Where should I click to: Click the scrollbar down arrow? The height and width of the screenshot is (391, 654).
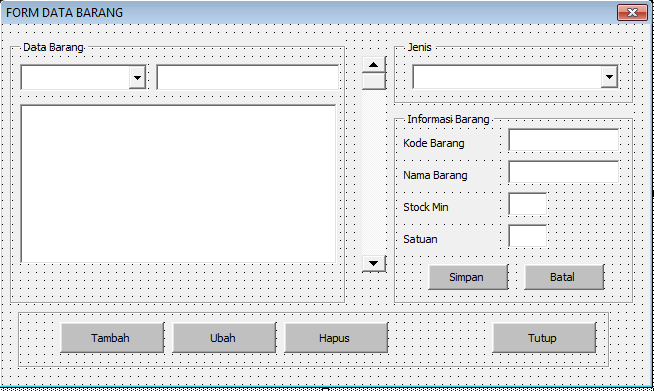coord(373,263)
